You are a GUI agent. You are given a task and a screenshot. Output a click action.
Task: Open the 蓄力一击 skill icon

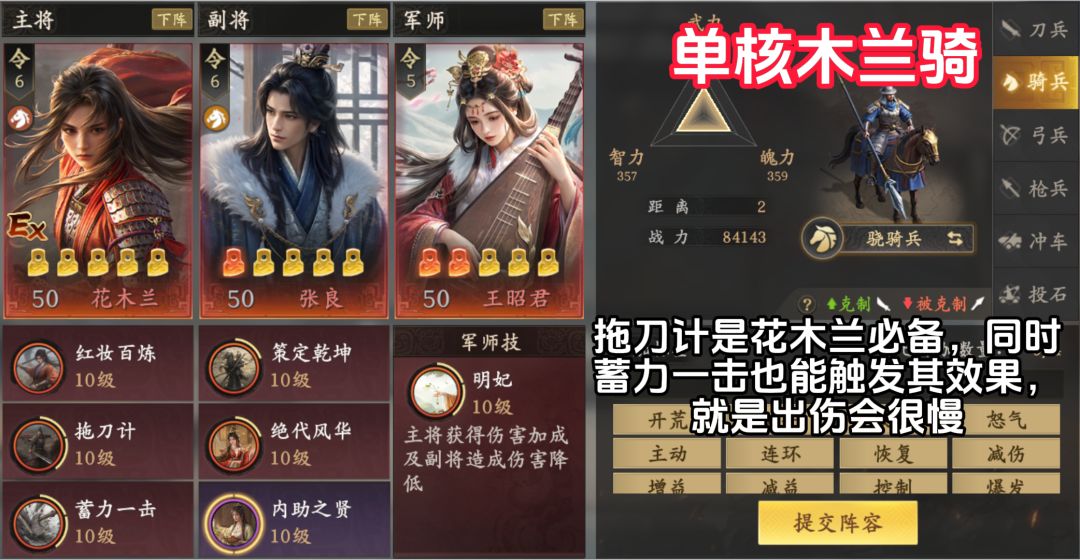(x=38, y=523)
